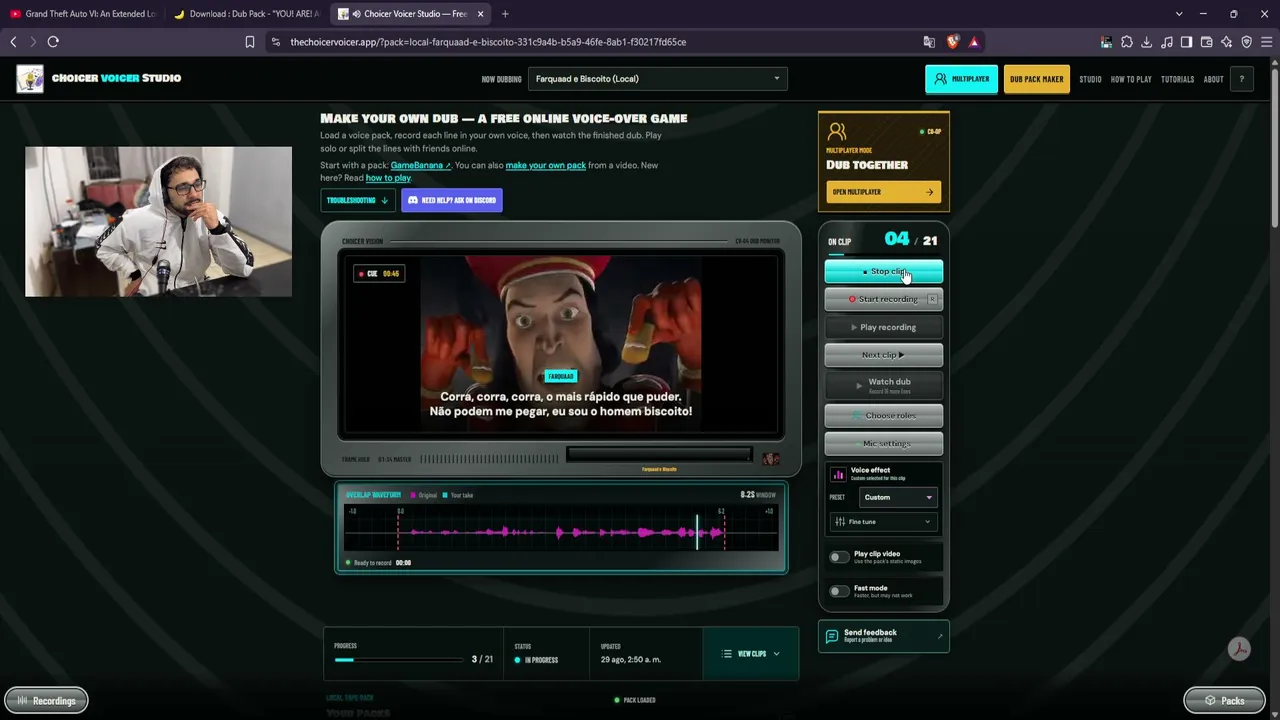Open the About nav item
This screenshot has height=720, width=1280.
coord(1213,79)
